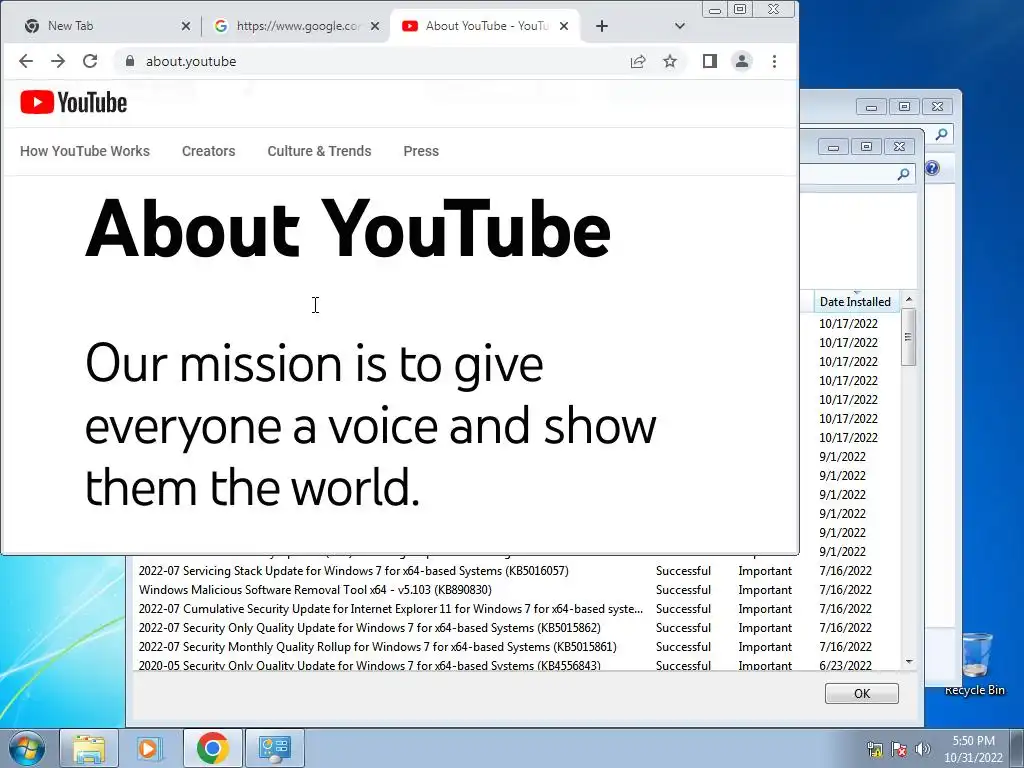
Task: Minimize the Chrome window
Action: 715,10
